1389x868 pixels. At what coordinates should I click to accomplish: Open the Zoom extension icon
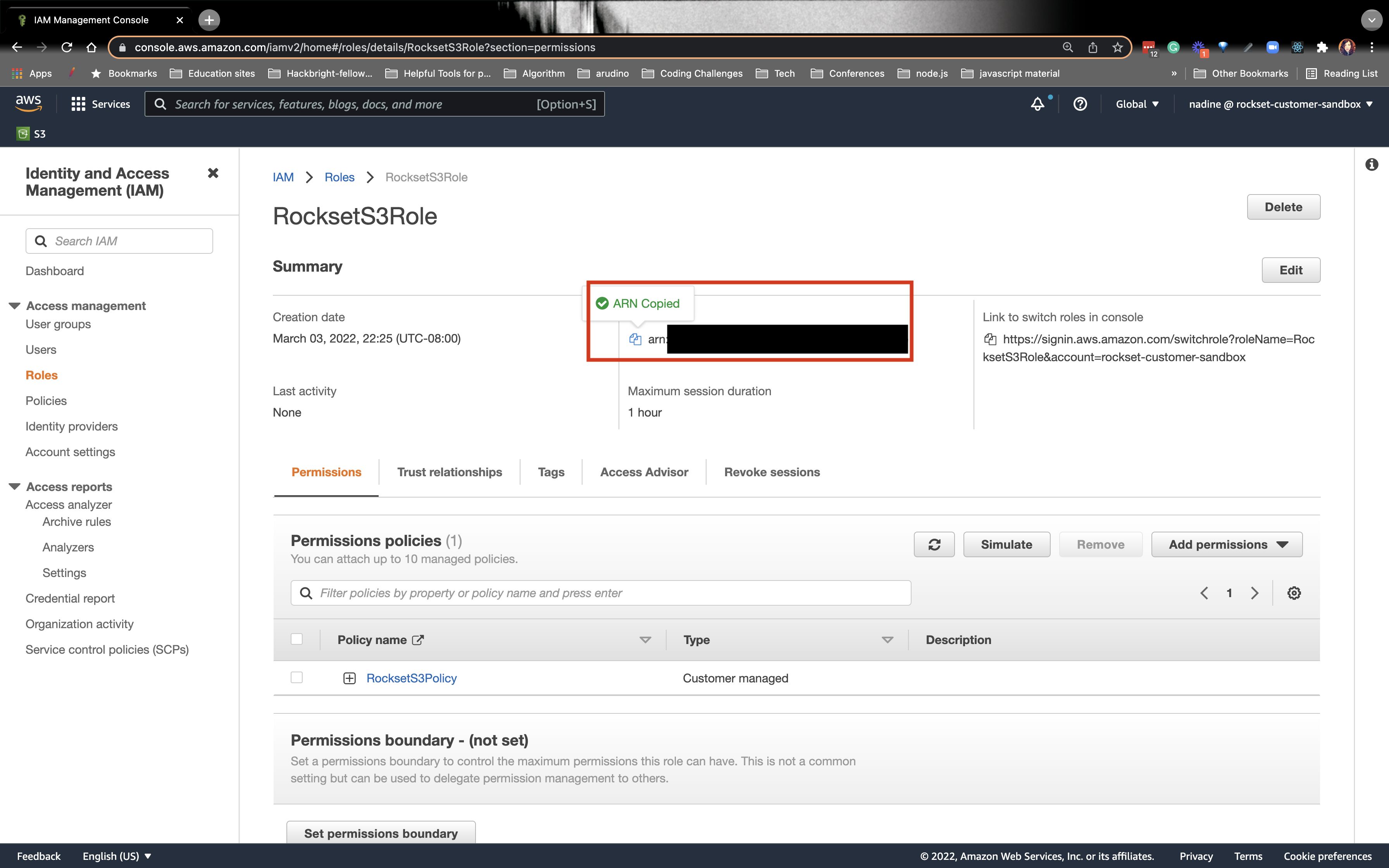pos(1272,47)
